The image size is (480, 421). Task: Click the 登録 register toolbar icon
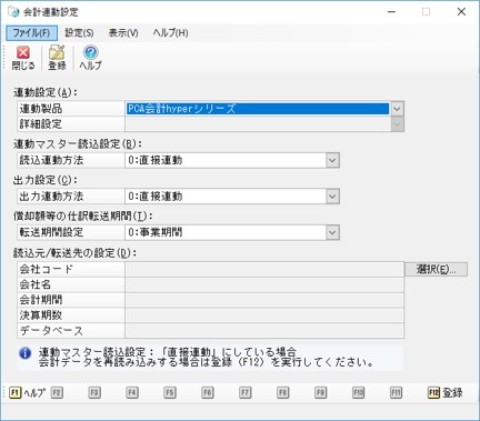57,58
